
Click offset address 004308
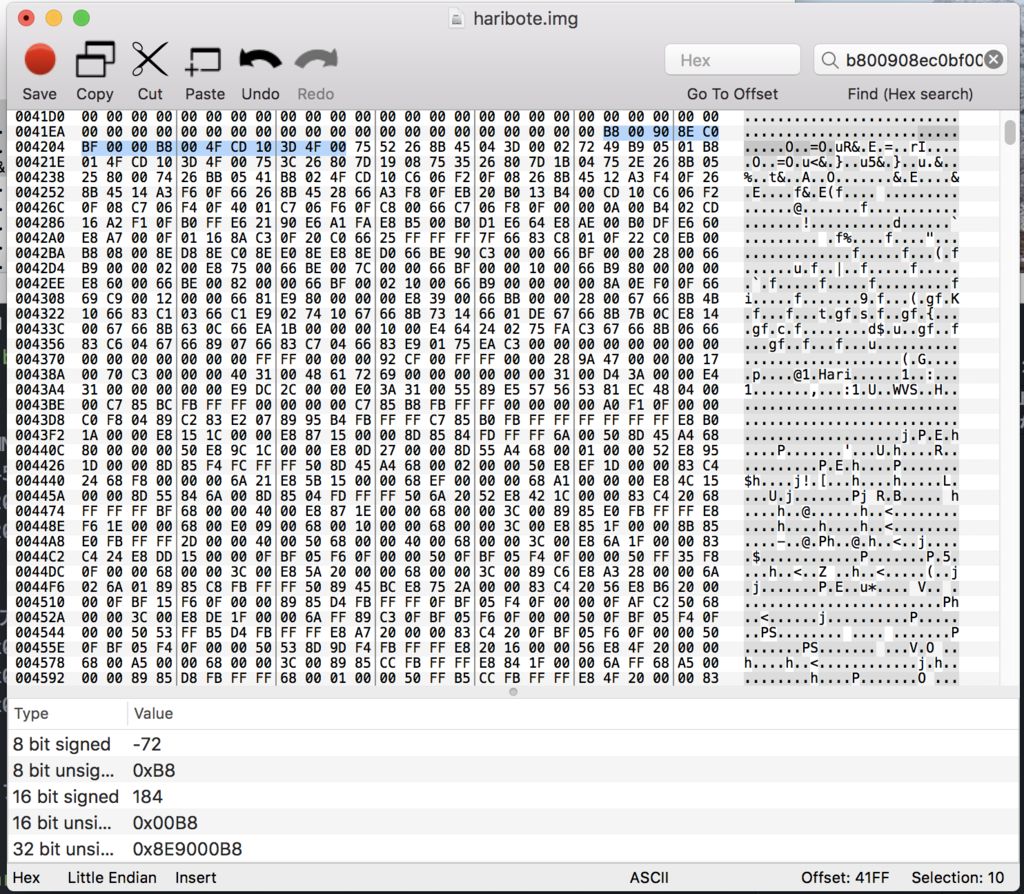click(x=40, y=298)
